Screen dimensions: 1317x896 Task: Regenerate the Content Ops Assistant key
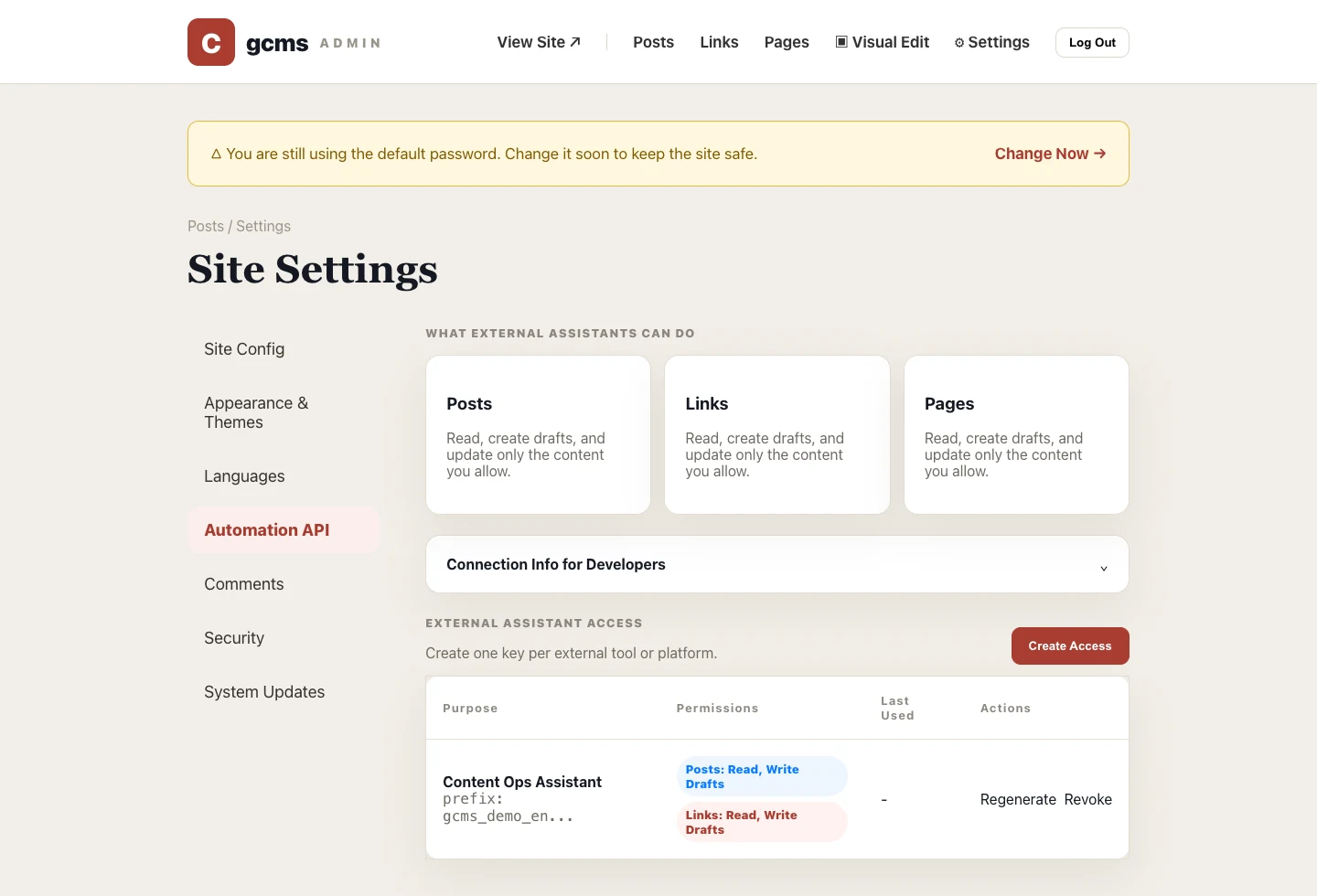[1018, 799]
